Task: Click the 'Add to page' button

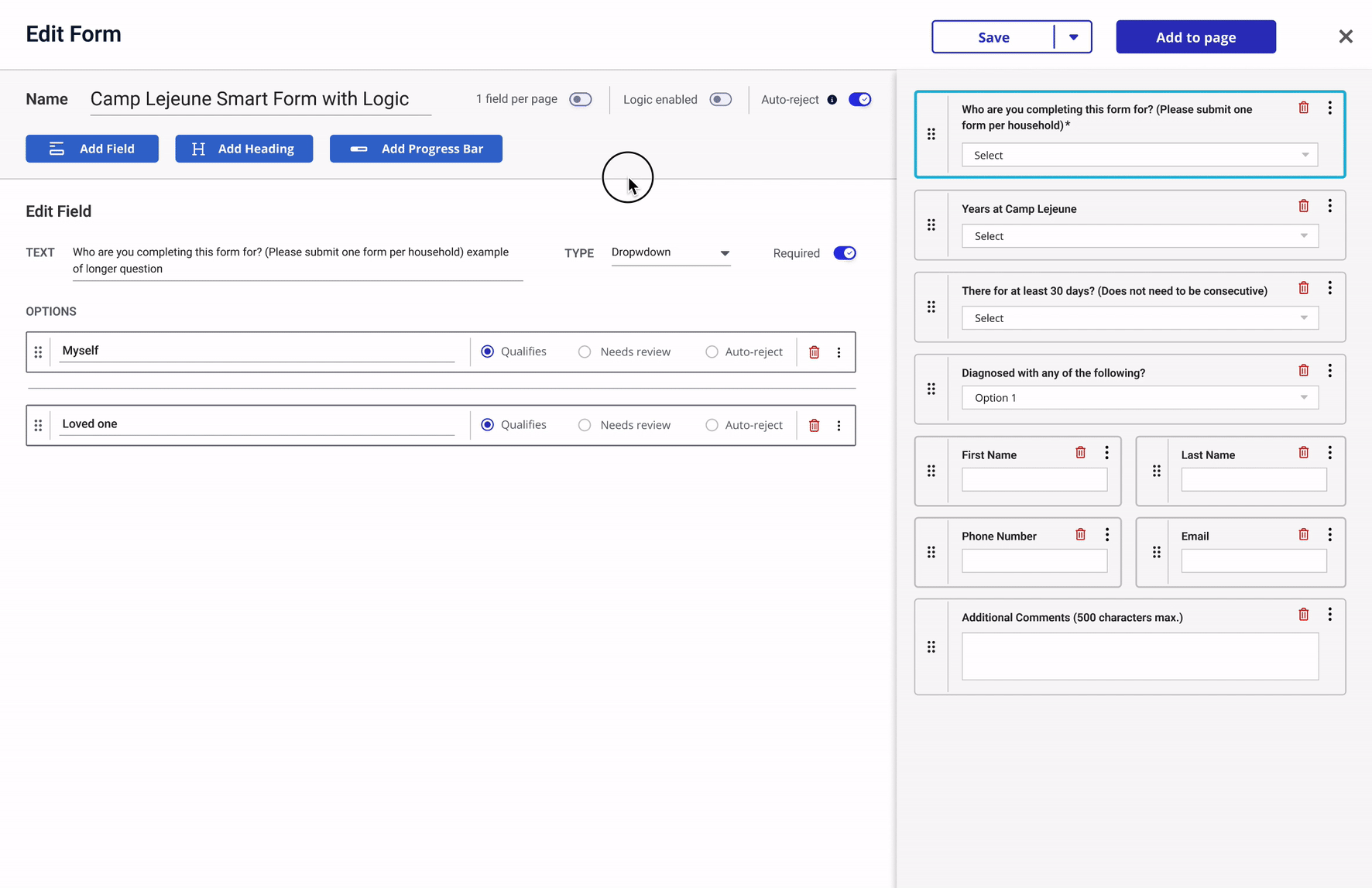Action: coord(1195,37)
